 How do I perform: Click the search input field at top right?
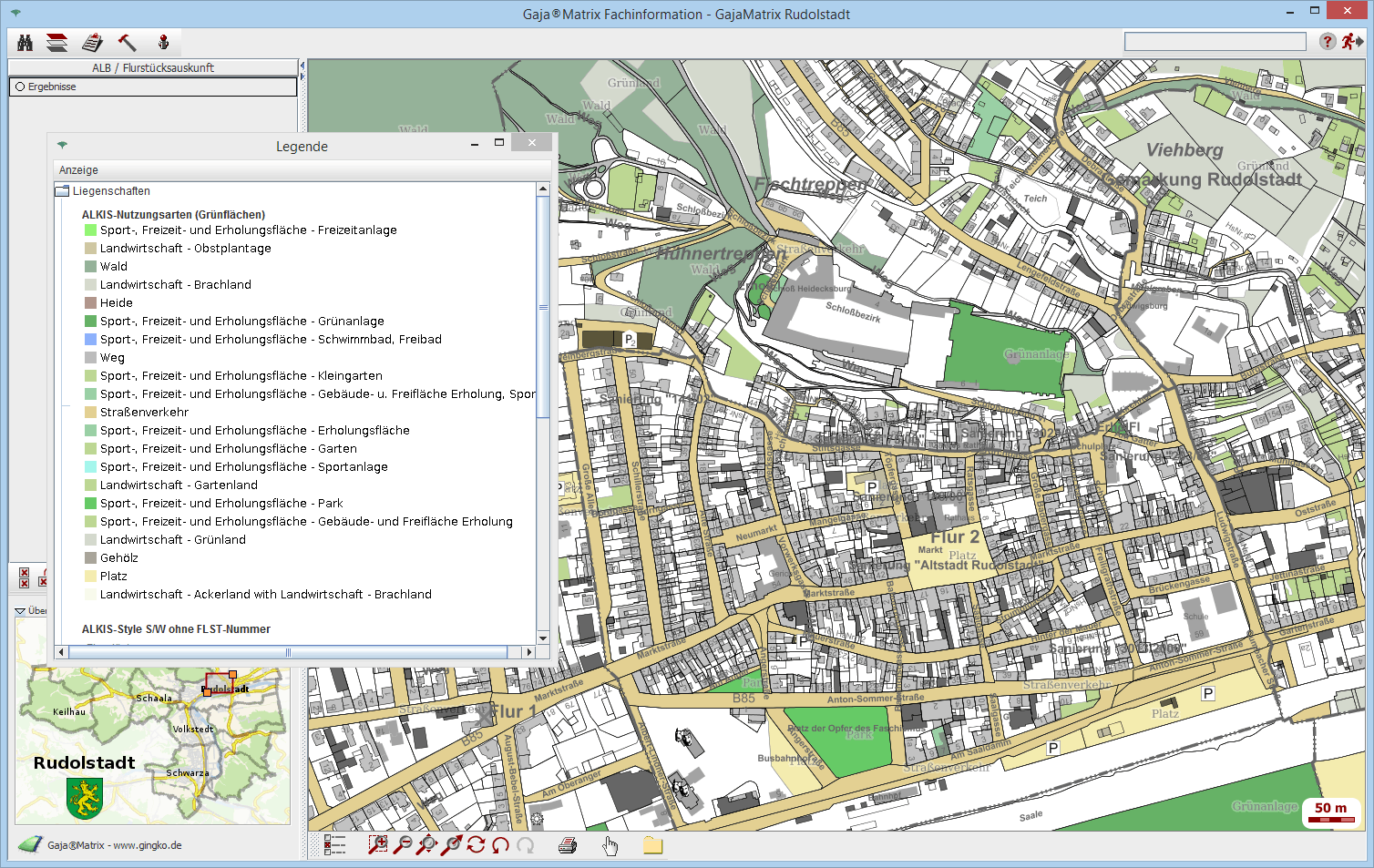pyautogui.click(x=1215, y=42)
